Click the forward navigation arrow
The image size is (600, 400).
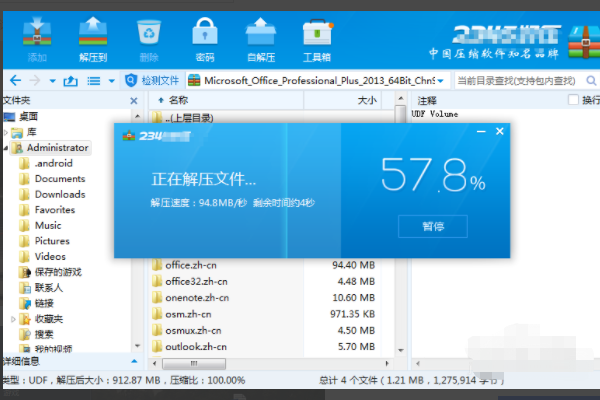tap(35, 80)
